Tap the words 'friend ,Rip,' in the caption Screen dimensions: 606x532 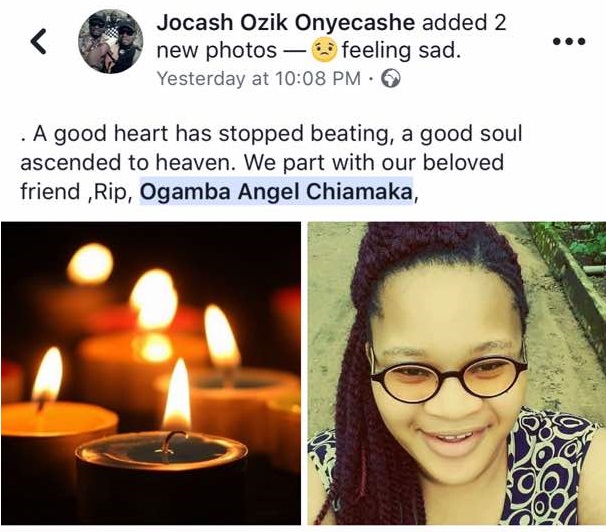tap(77, 192)
